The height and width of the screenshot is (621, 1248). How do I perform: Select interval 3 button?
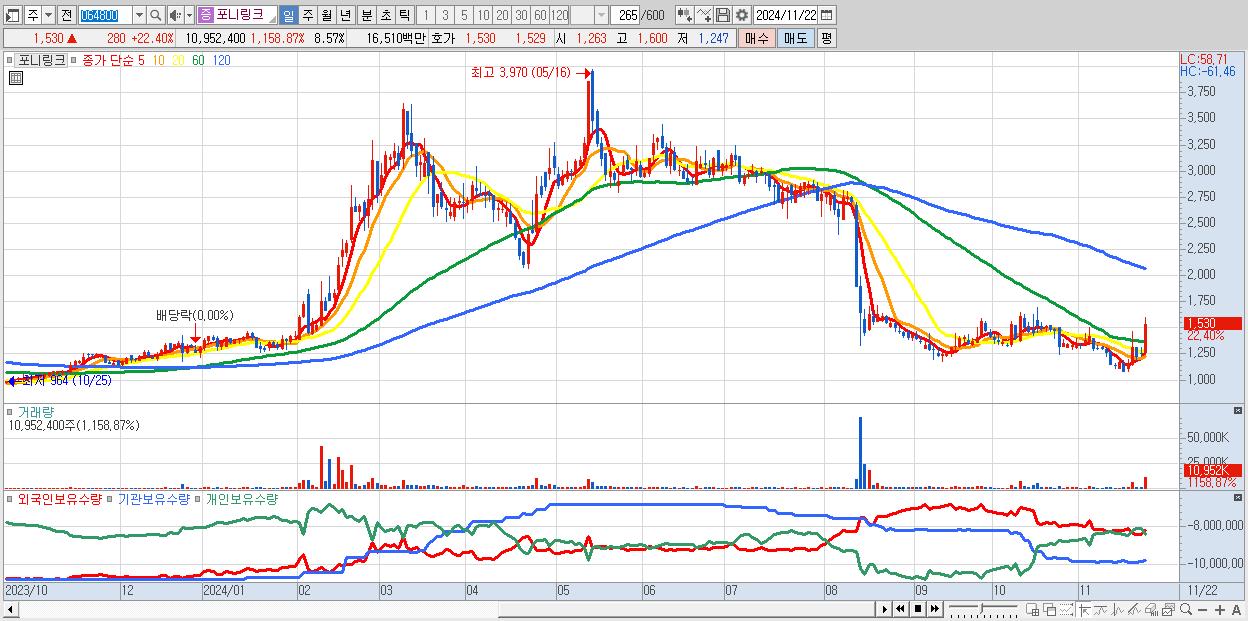(x=445, y=15)
